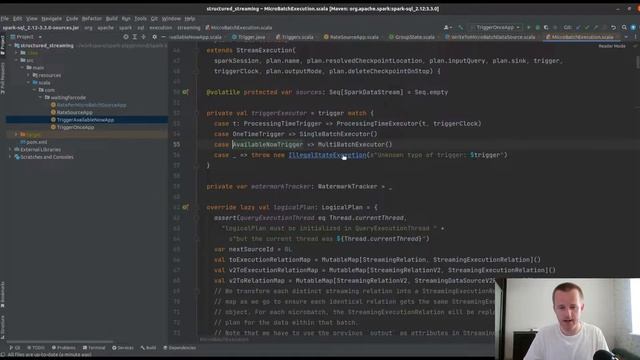Open Project panel settings gear
Screen dimensions: 640x360
(x=154, y=37)
